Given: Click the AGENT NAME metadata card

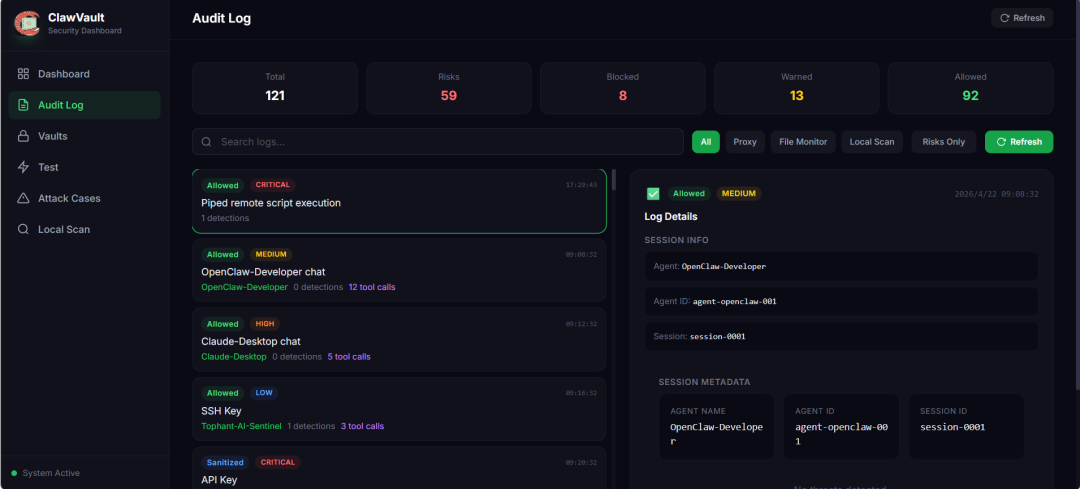Looking at the screenshot, I should click(716, 426).
